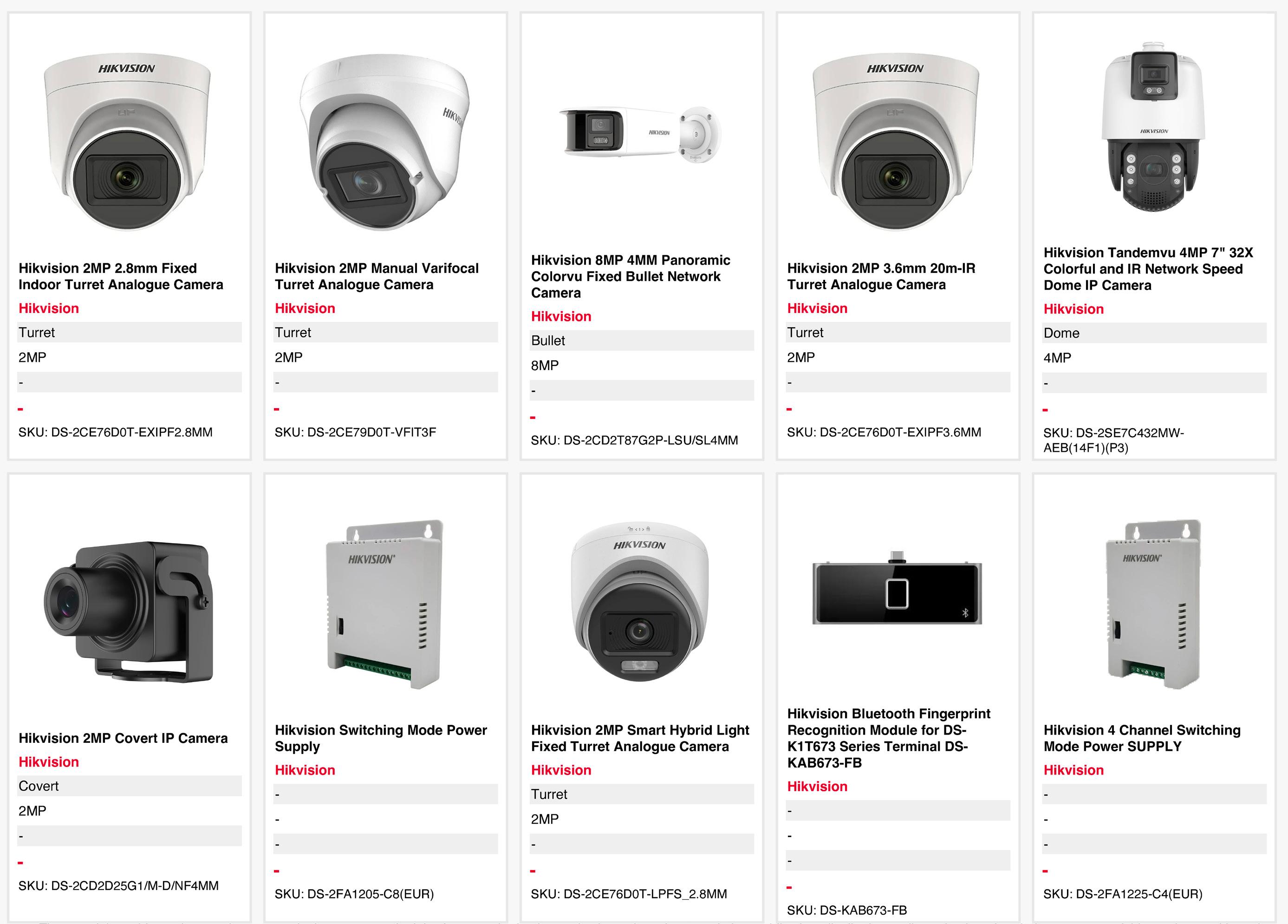This screenshot has width=1288, height=924.
Task: Open the Hikvision 2MP Covert IP Camera title
Action: click(123, 738)
